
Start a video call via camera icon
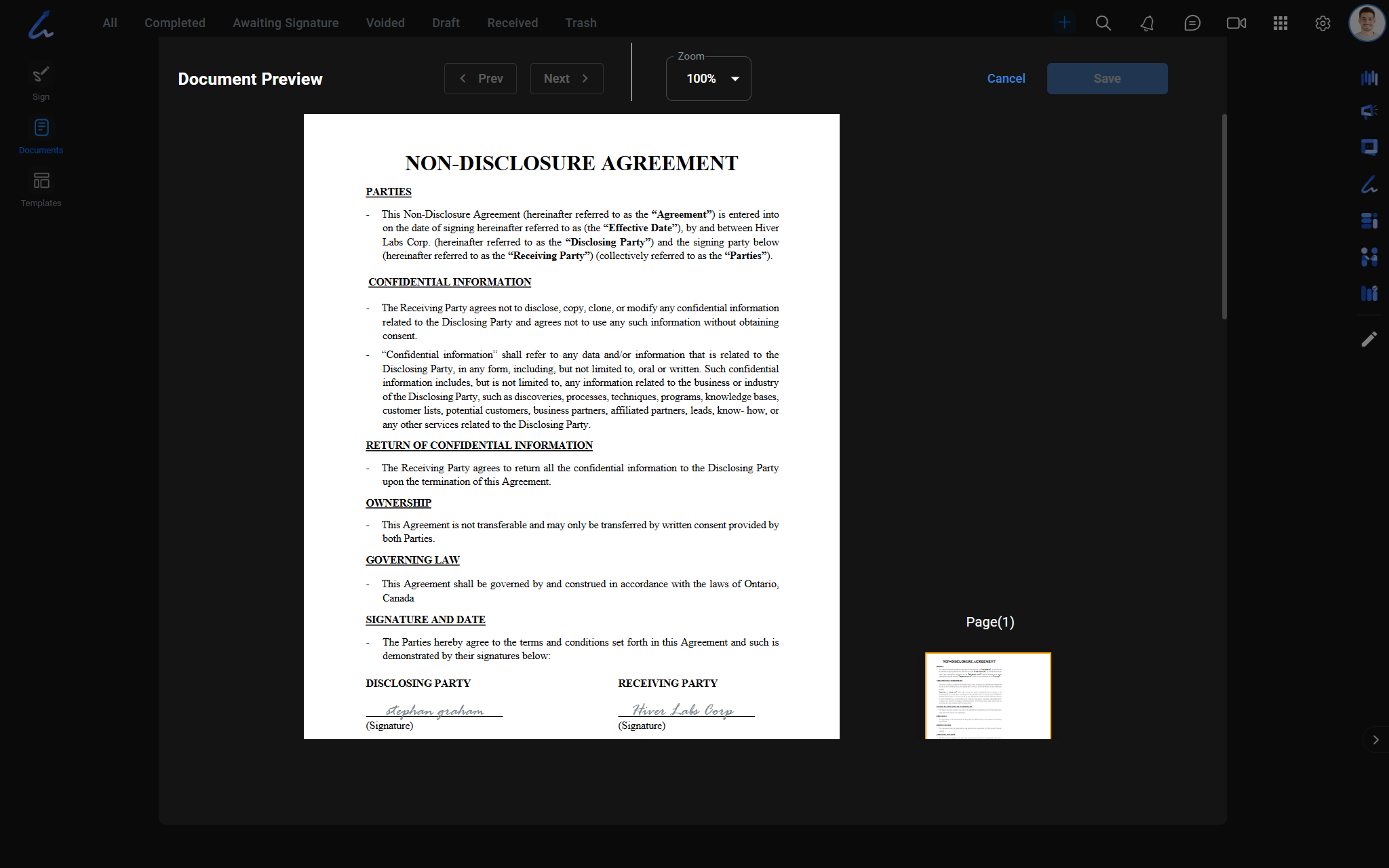pos(1236,23)
